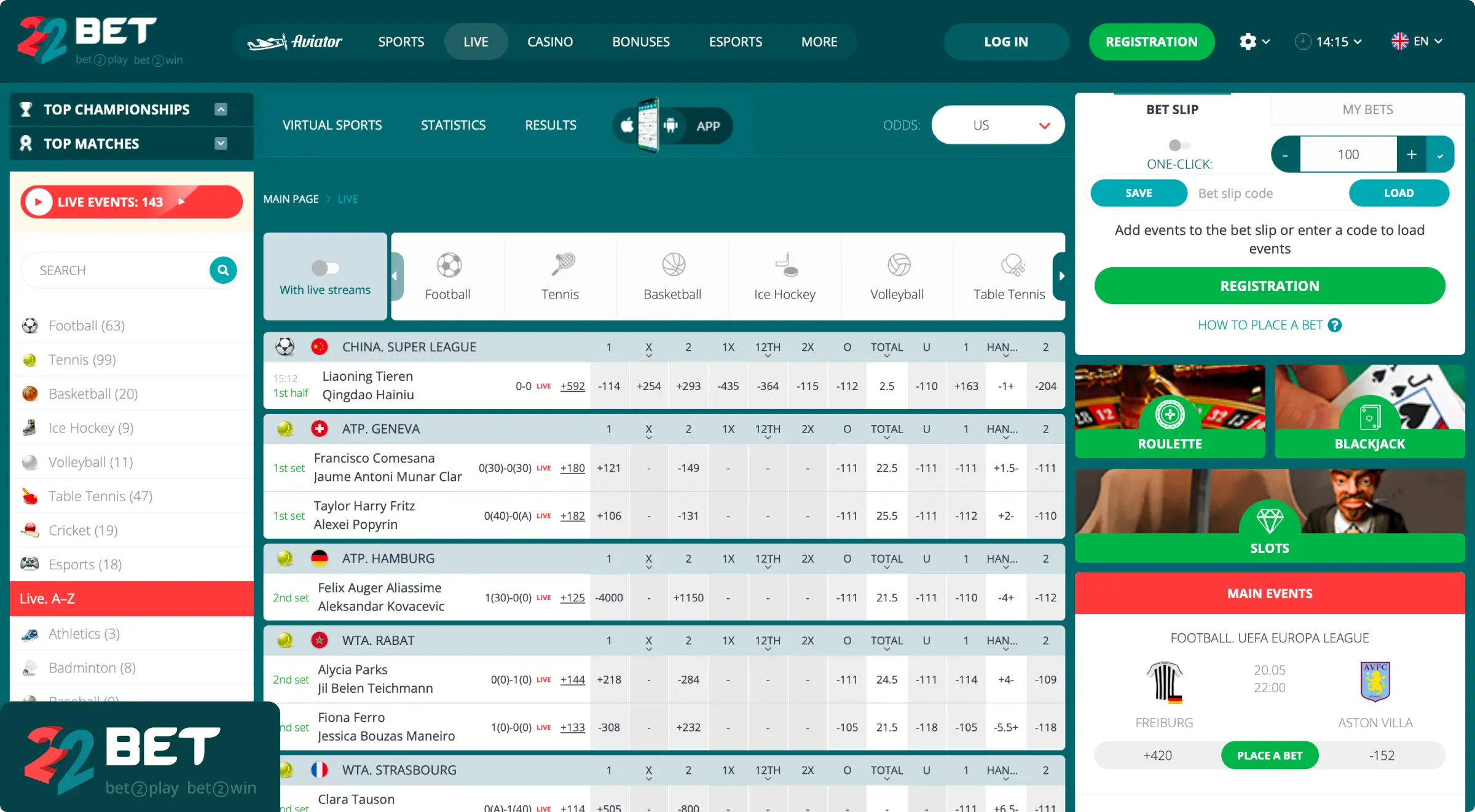Select Ice Hockey icon filter
The image size is (1475, 812).
coord(785,265)
